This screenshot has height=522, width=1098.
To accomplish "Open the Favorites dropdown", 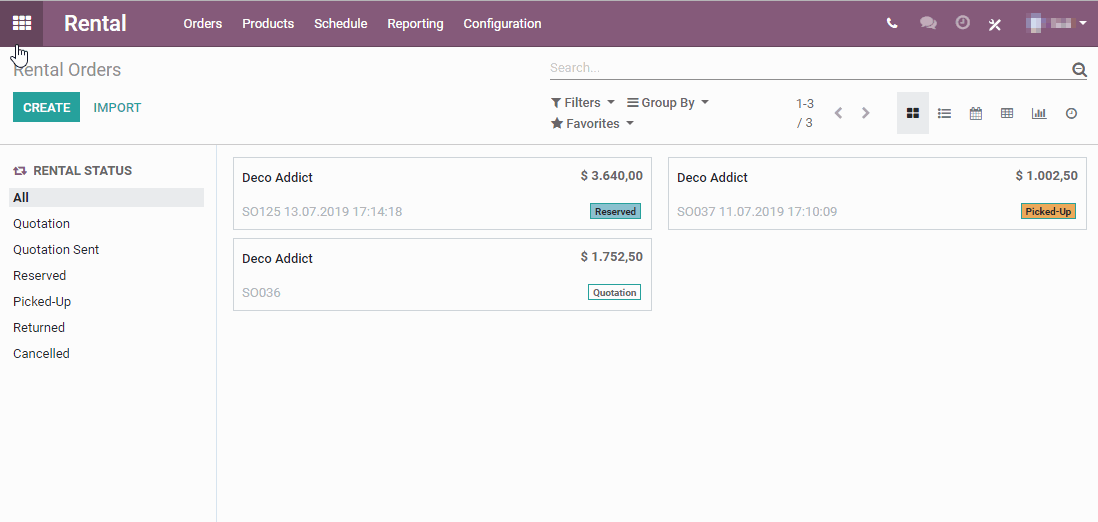I will [x=592, y=123].
